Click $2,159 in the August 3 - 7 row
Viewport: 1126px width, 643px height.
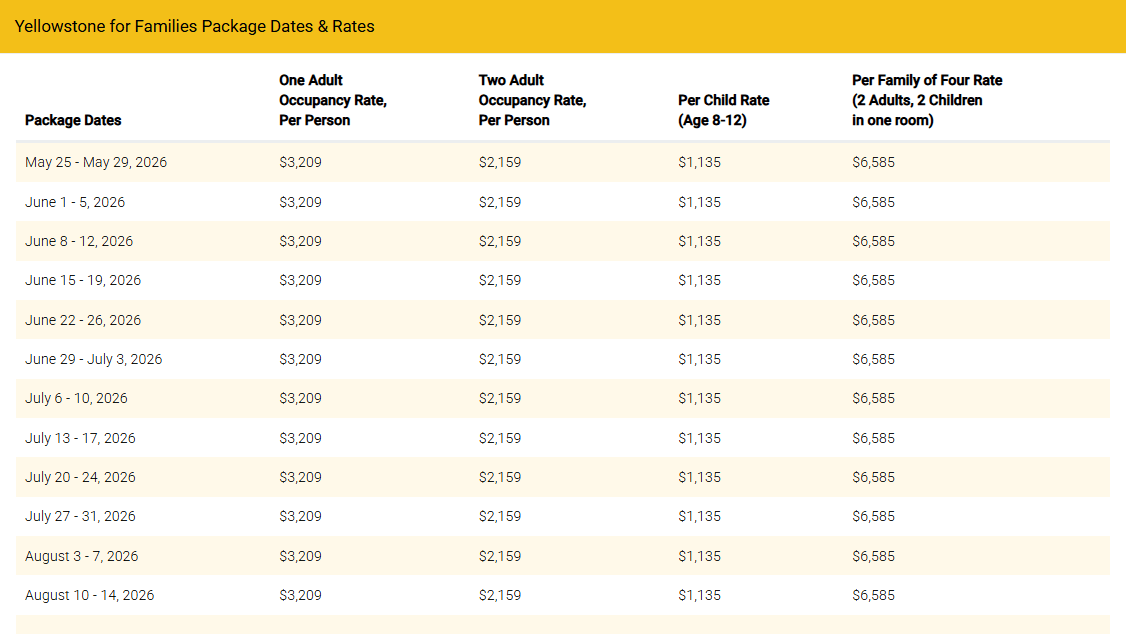click(x=500, y=556)
